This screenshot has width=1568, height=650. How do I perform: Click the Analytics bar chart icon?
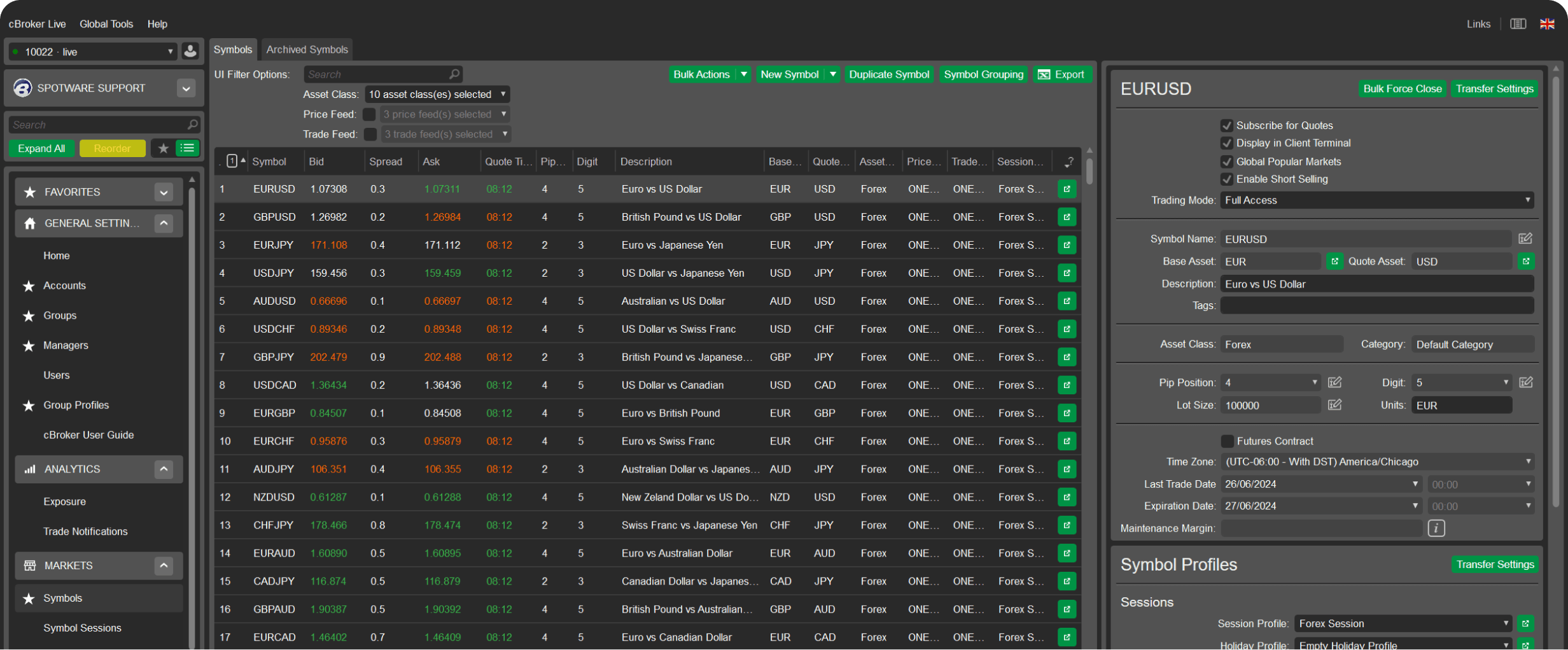click(x=30, y=469)
